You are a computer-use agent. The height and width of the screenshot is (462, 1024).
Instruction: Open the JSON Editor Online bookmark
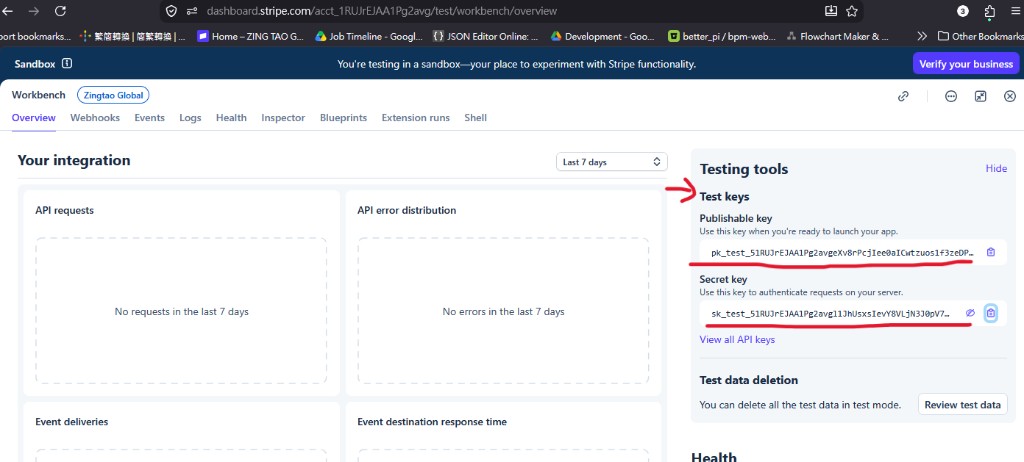click(x=486, y=37)
